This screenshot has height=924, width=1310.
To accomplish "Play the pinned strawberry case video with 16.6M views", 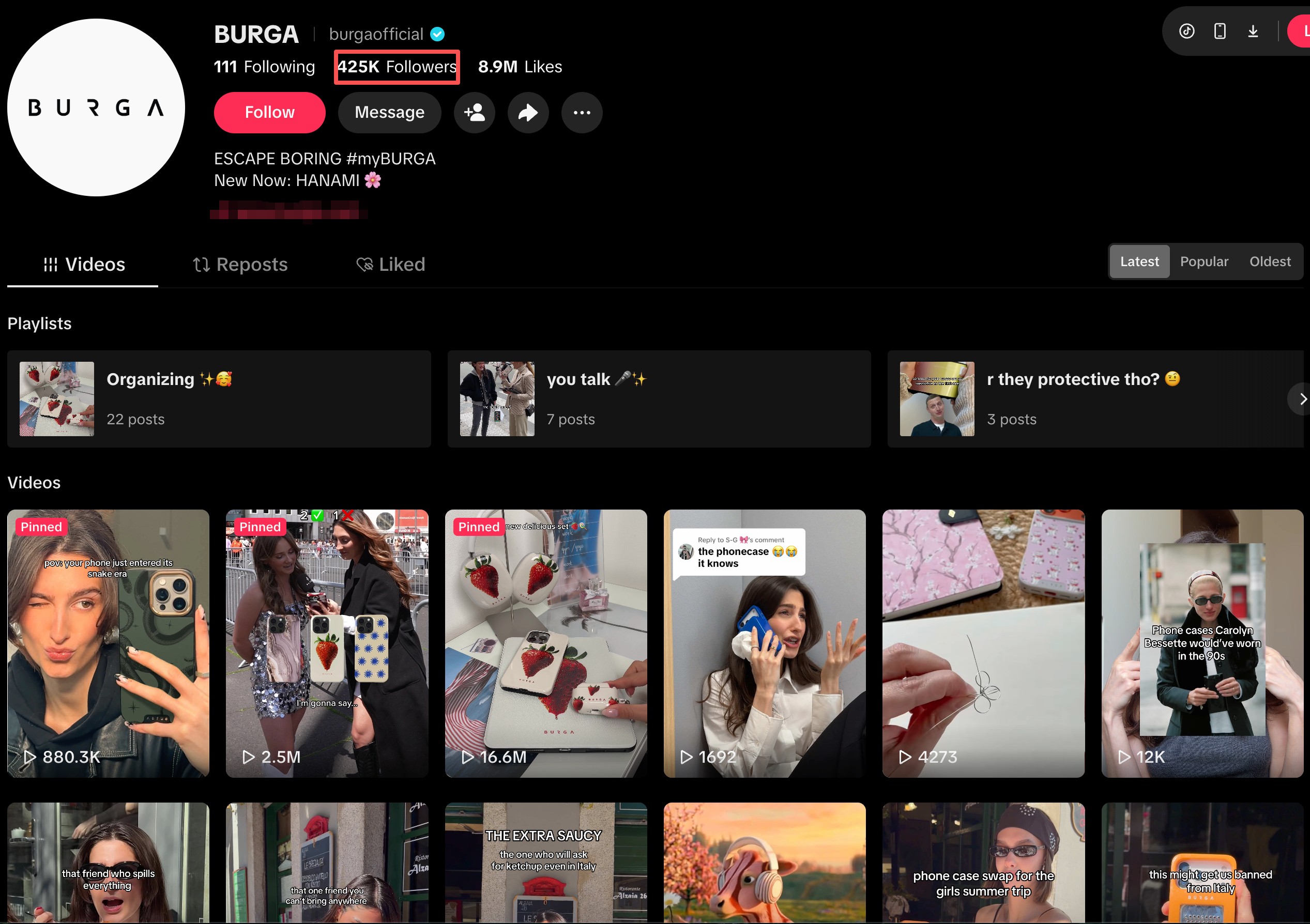I will (545, 643).
